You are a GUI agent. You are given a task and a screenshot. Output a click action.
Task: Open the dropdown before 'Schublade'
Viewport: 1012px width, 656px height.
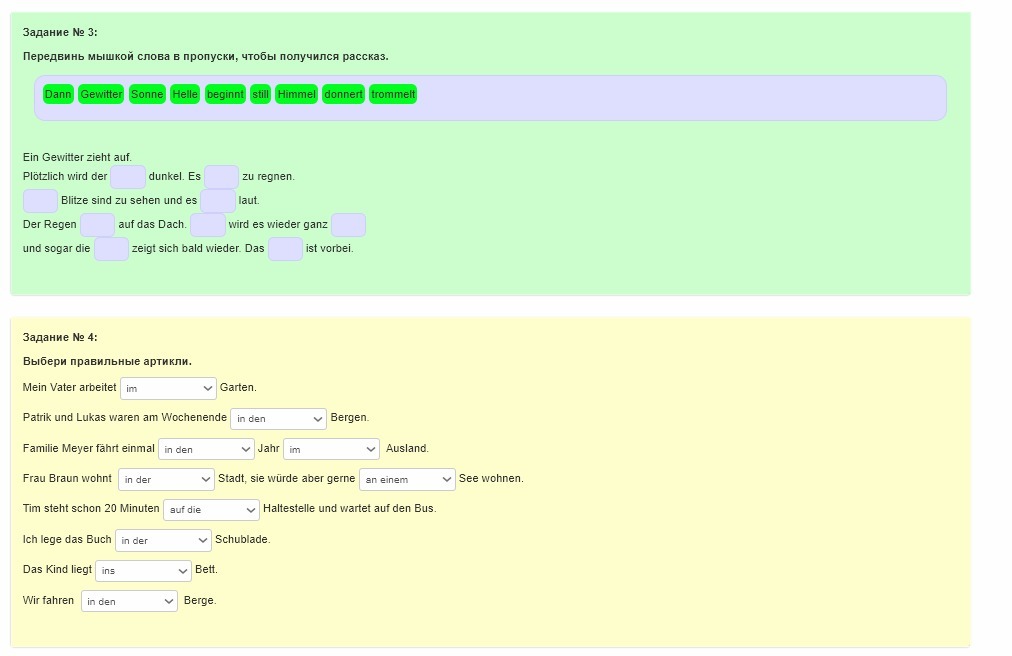(163, 540)
